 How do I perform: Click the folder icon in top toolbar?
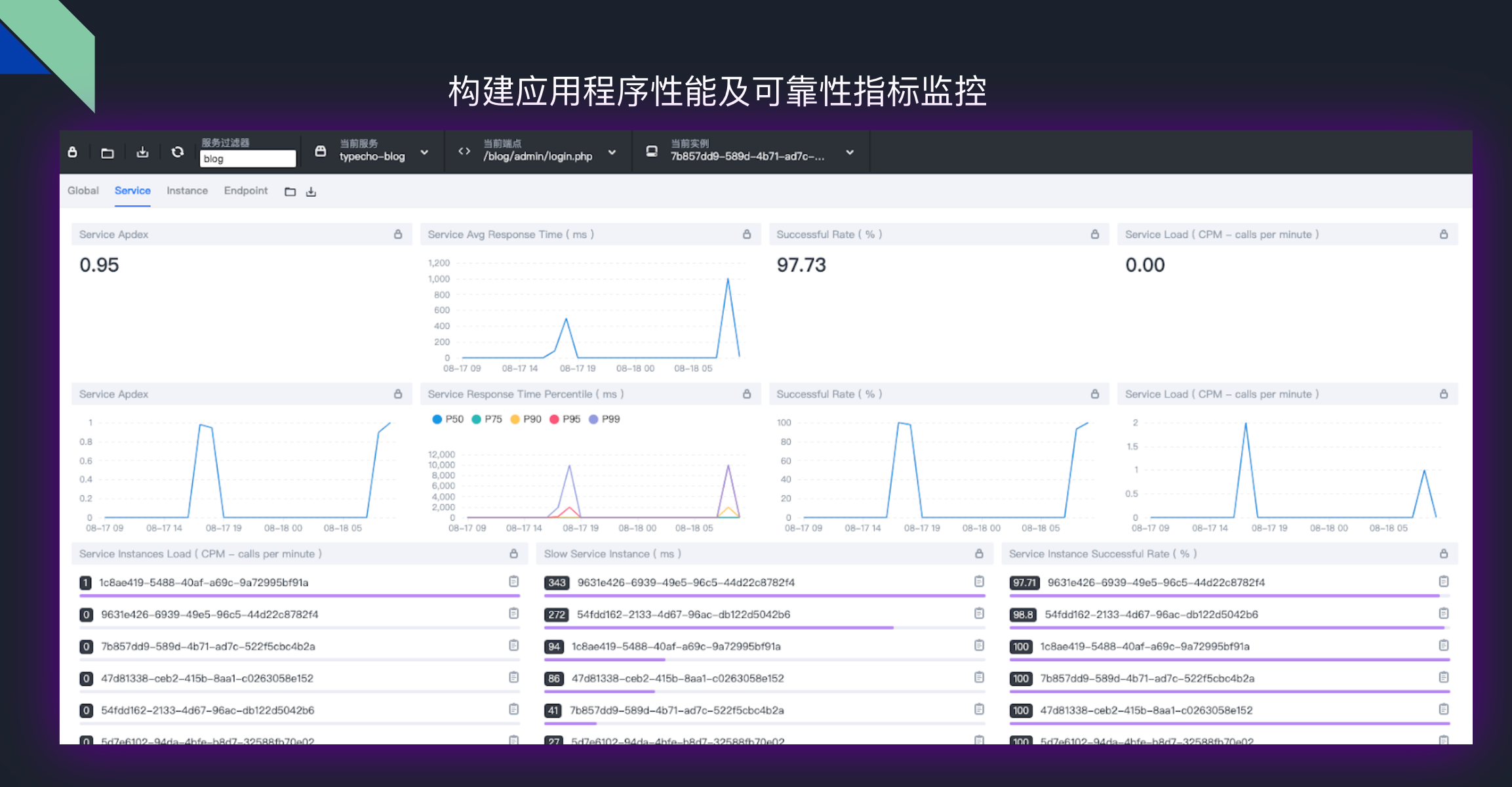click(108, 153)
